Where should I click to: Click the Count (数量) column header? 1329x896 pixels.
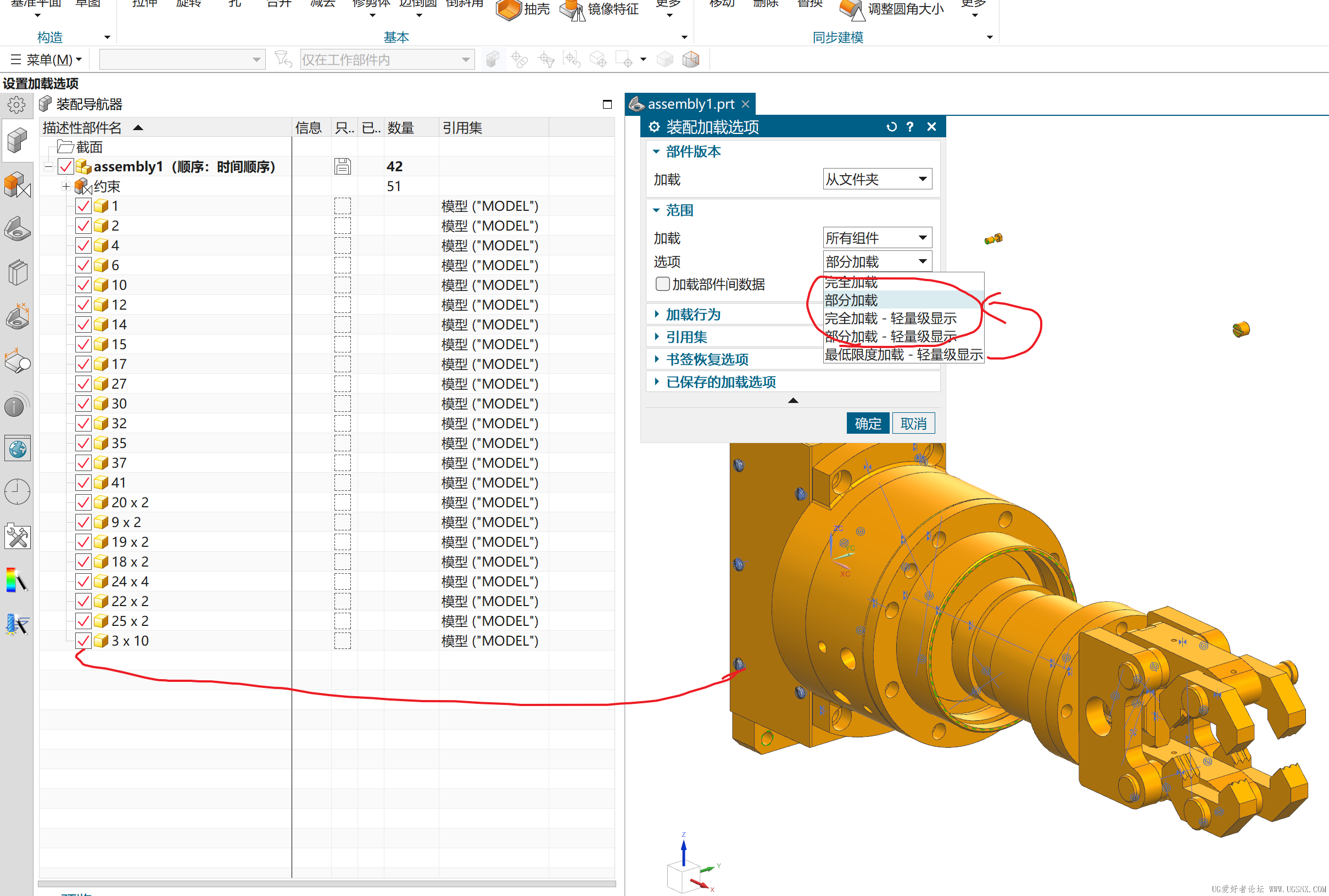coord(411,127)
